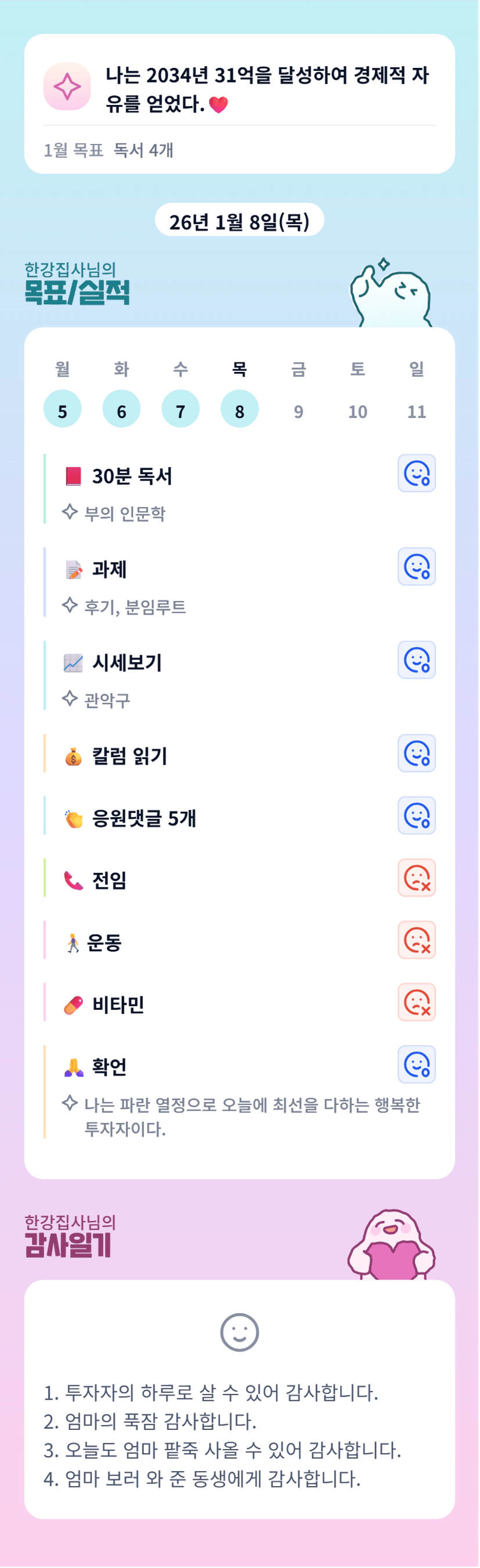Image resolution: width=480 pixels, height=1568 pixels.
Task: Select Monday the 5th in week row
Action: tap(62, 409)
